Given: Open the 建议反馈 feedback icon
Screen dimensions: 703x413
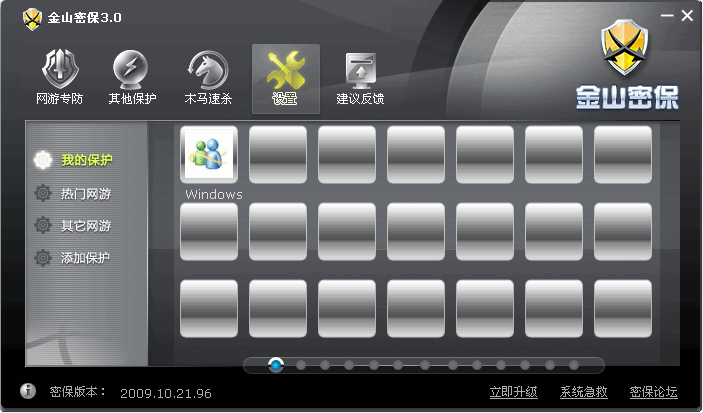Looking at the screenshot, I should click(360, 78).
